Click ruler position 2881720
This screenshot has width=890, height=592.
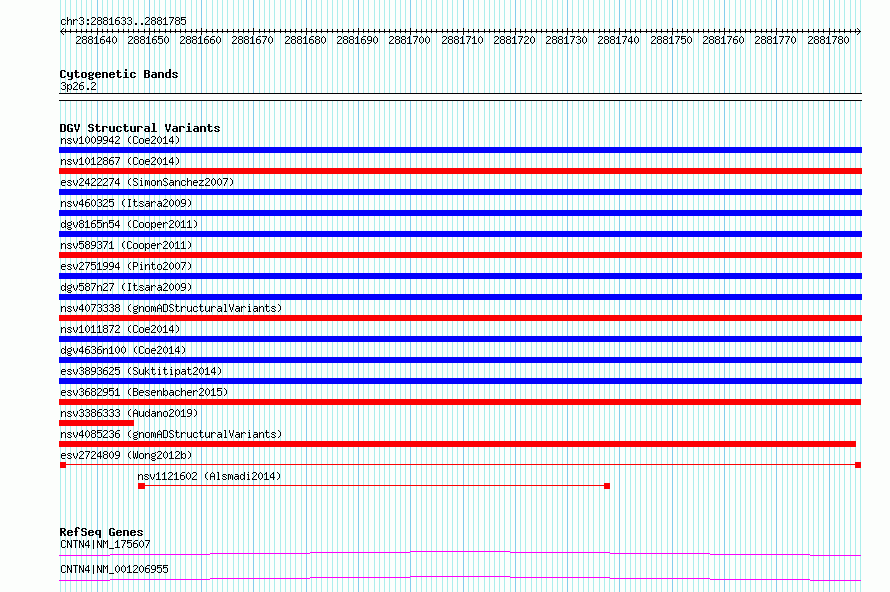(514, 40)
